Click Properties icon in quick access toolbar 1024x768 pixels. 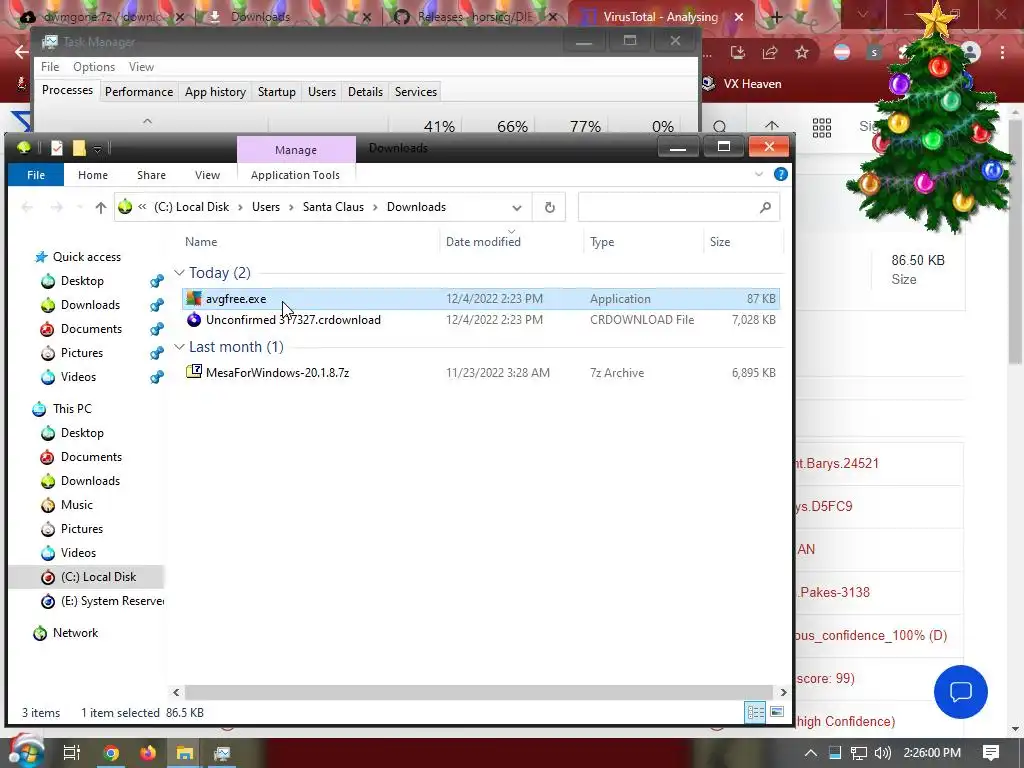click(57, 148)
